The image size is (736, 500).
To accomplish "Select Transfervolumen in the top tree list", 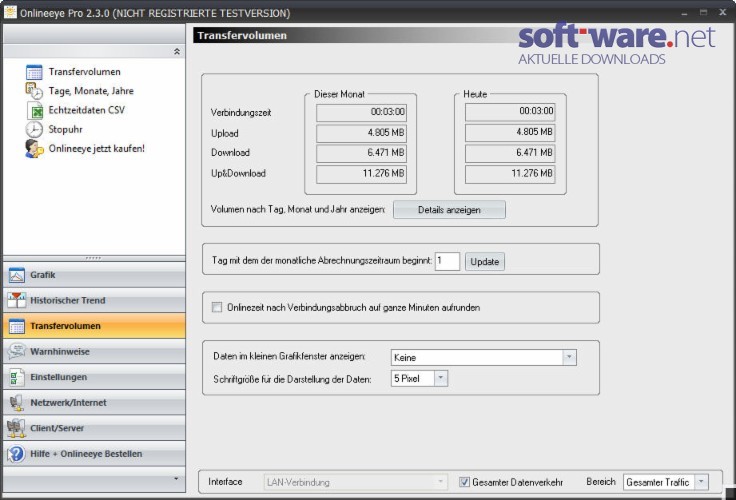I will click(84, 72).
